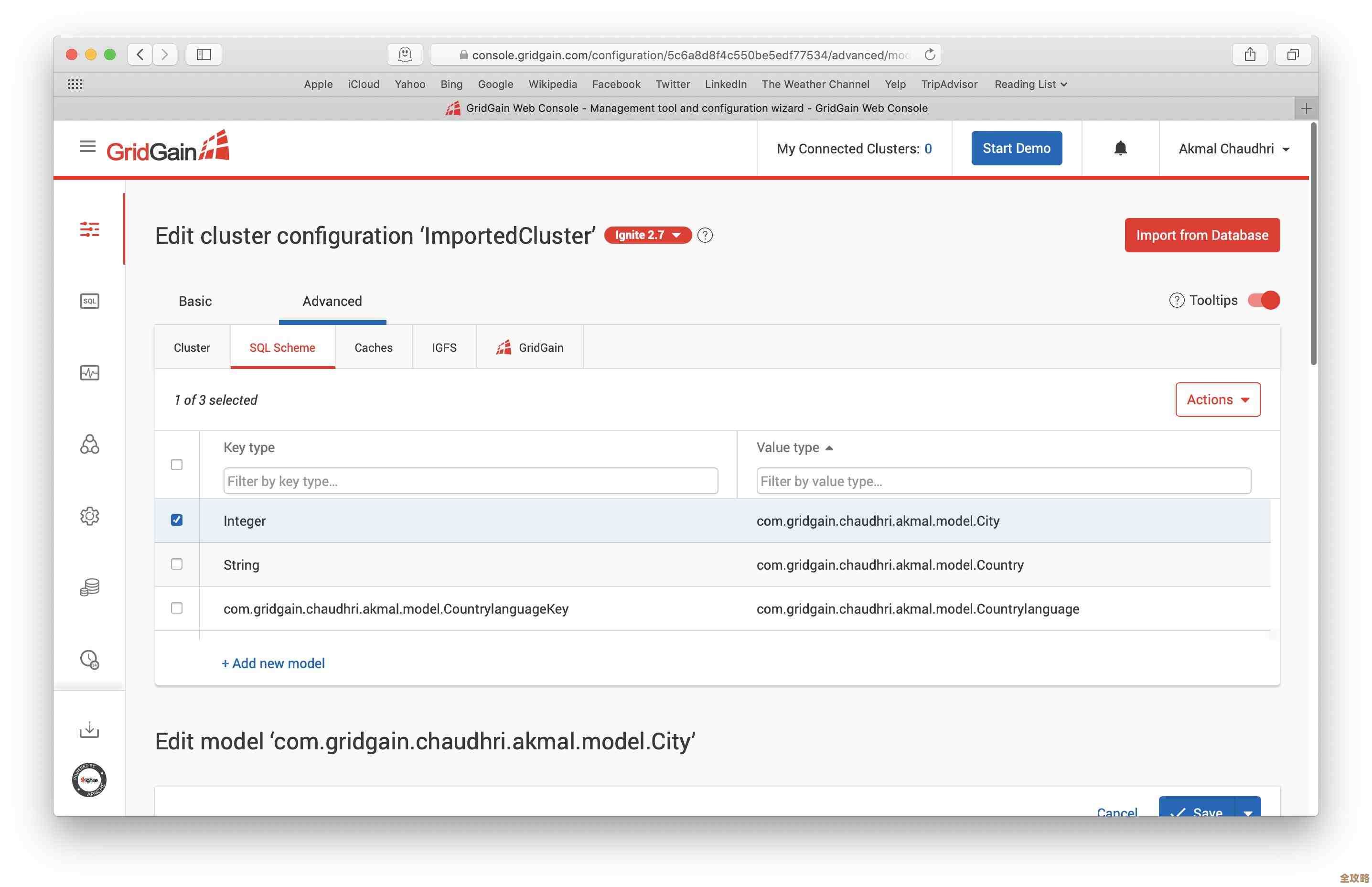Switch to the Basic configuration tab

pyautogui.click(x=195, y=301)
